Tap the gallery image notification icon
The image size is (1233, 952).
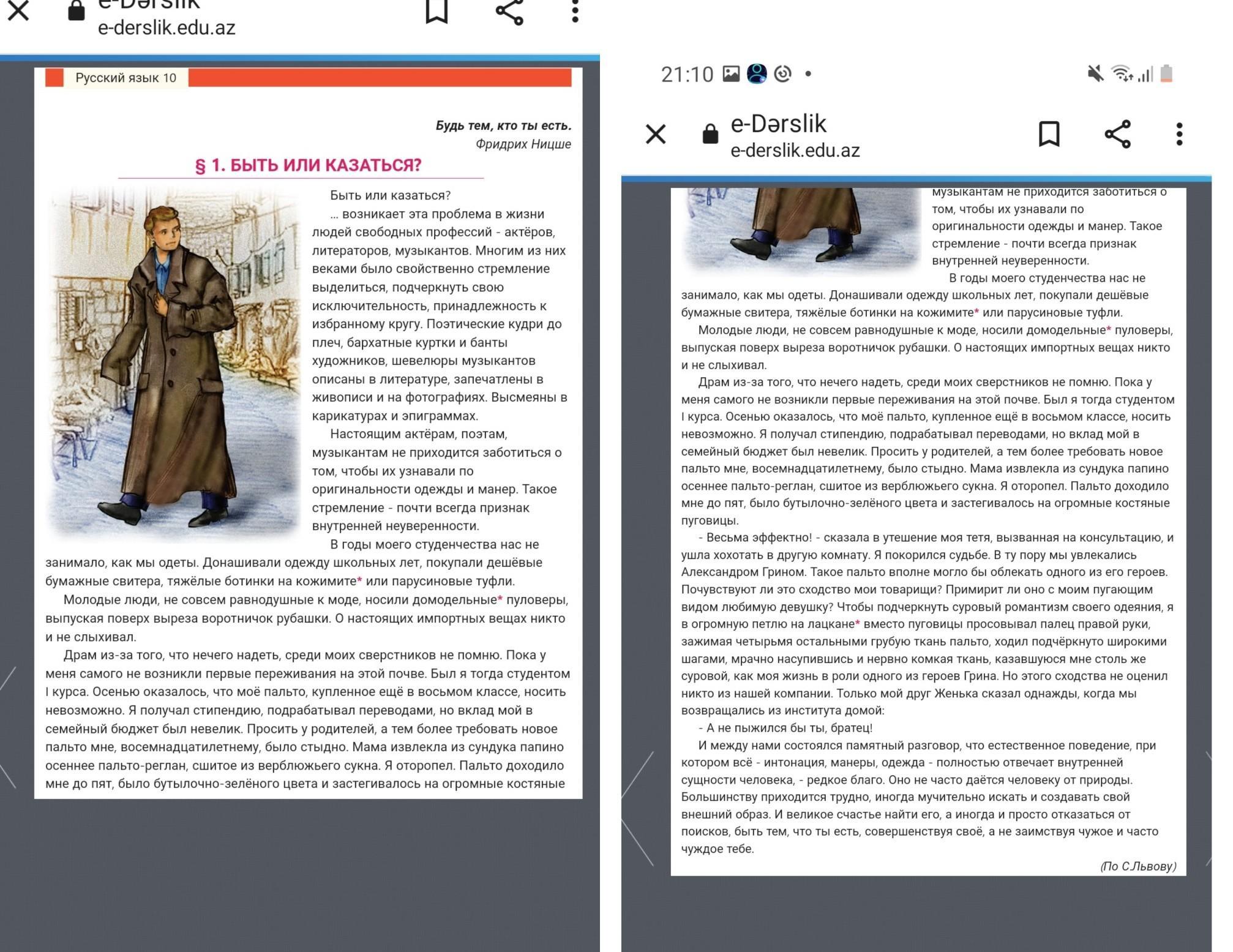tap(731, 73)
